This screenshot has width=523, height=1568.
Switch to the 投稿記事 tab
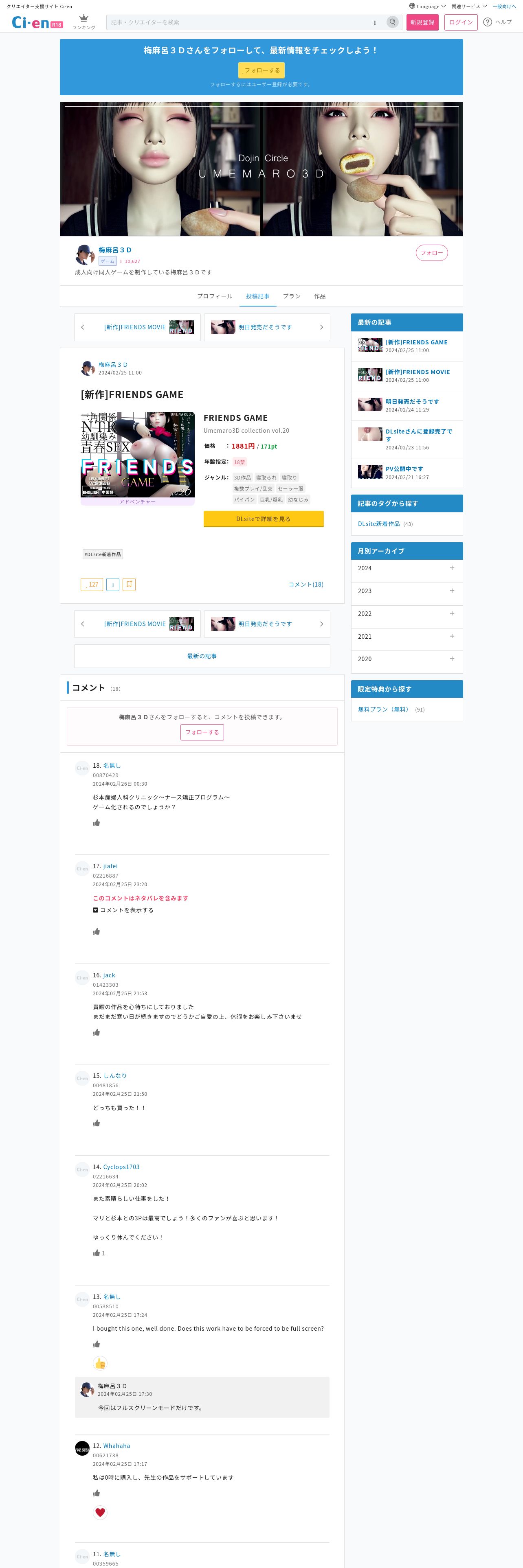(x=257, y=296)
